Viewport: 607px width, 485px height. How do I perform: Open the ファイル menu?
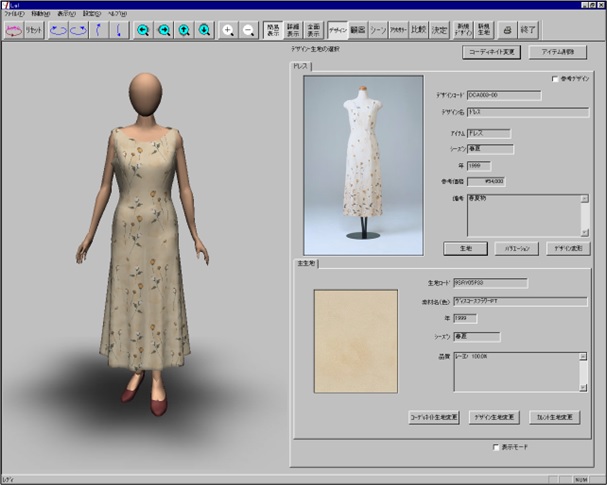pyautogui.click(x=14, y=15)
